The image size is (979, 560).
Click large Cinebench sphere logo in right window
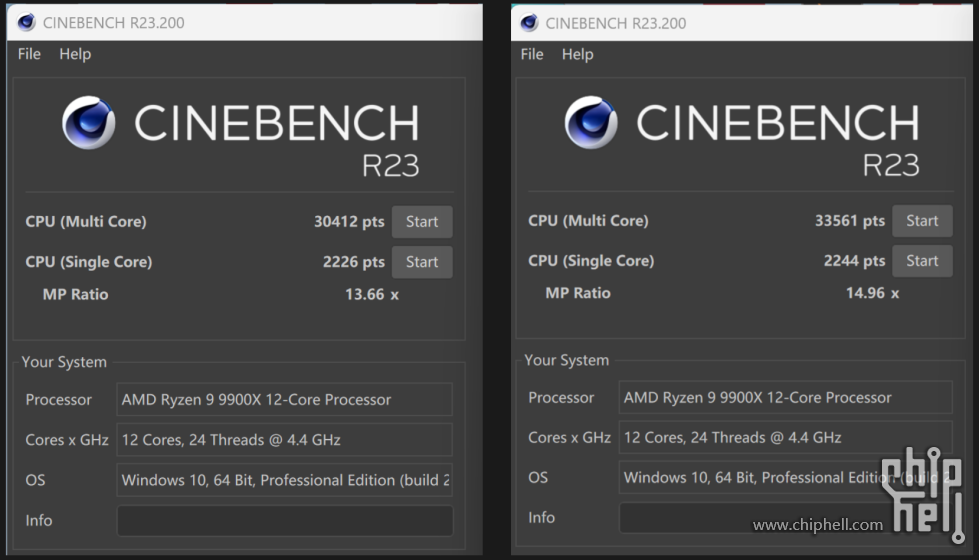click(x=591, y=122)
